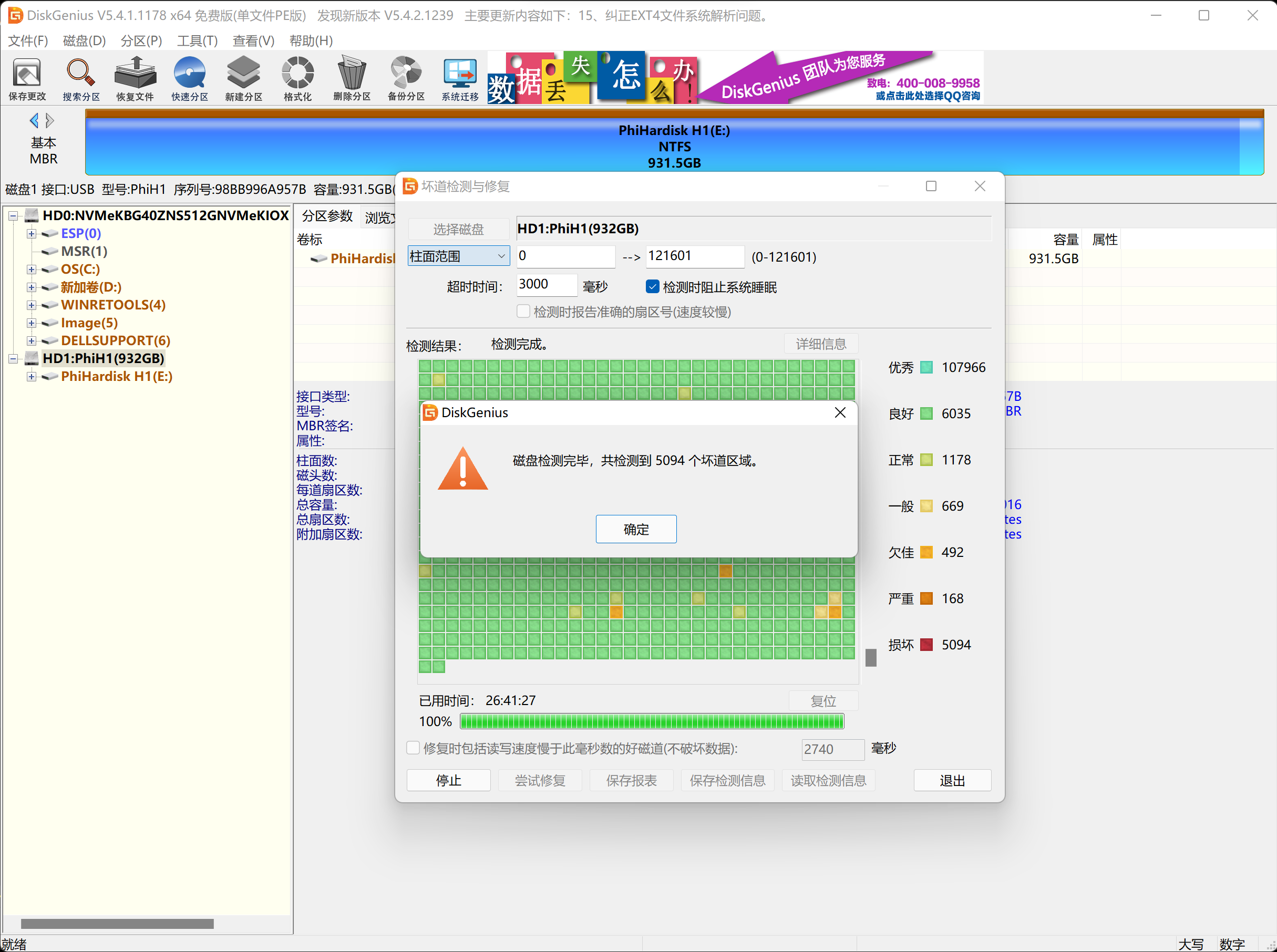Screen dimensions: 1277x952
Task: Click the 新建分区 icon
Action: [x=243, y=79]
